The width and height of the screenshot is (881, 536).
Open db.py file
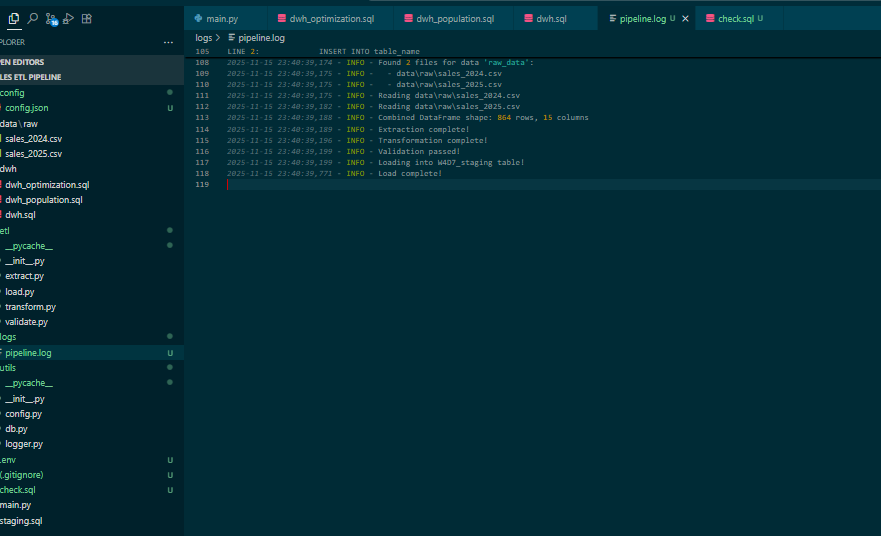coord(92,429)
